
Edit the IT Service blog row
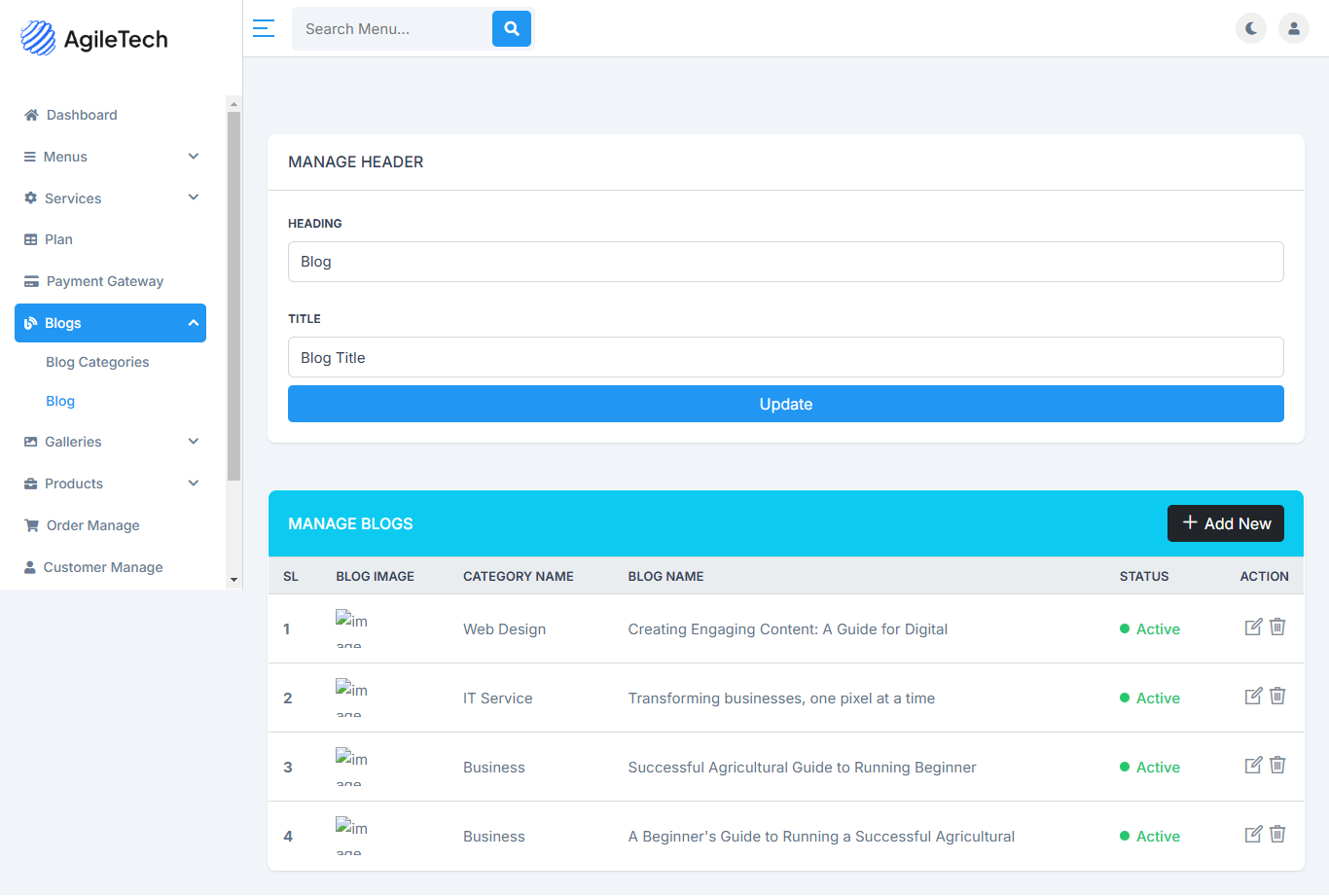click(x=1254, y=696)
